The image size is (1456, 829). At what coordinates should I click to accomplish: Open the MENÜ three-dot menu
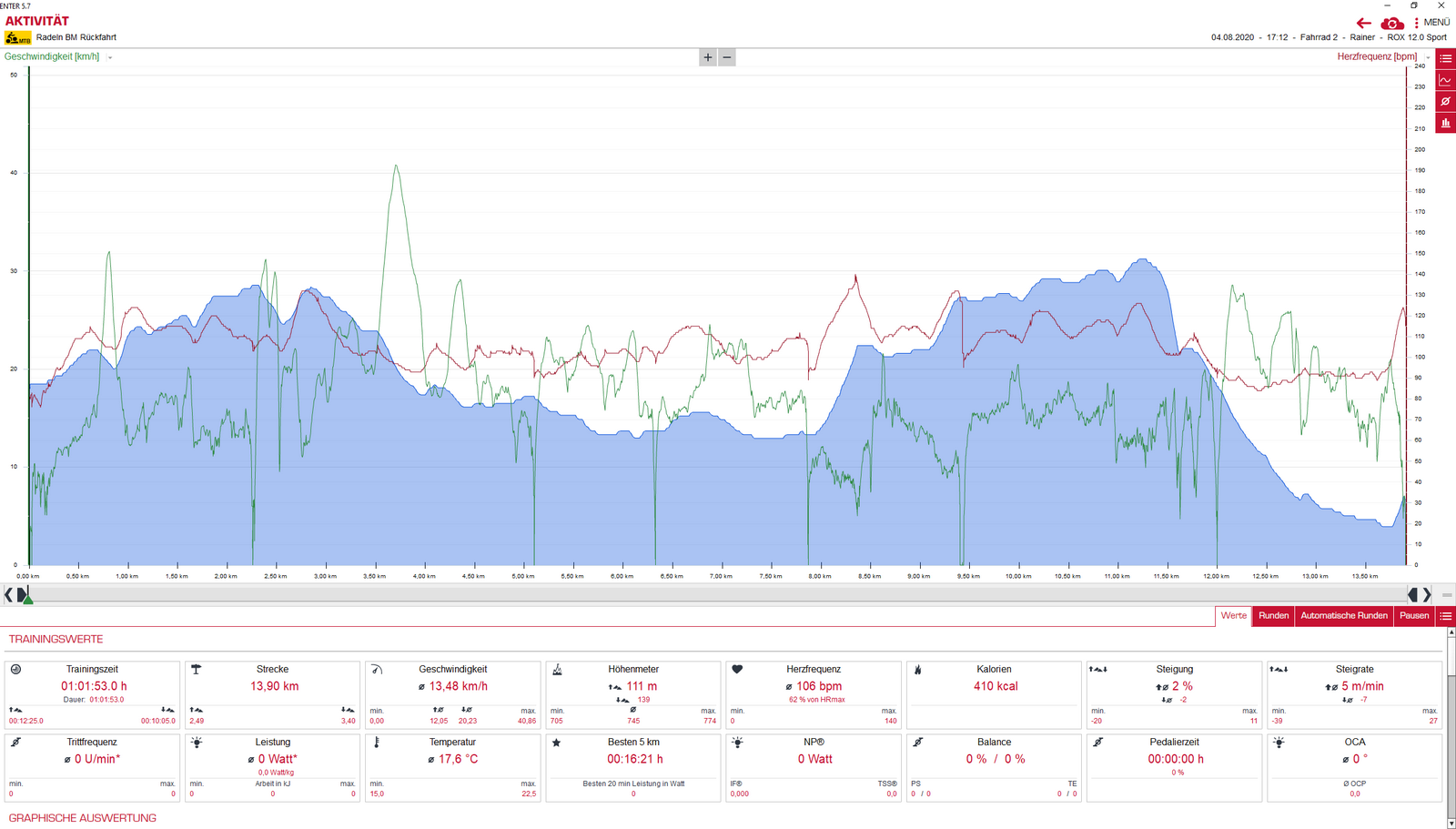(1416, 23)
